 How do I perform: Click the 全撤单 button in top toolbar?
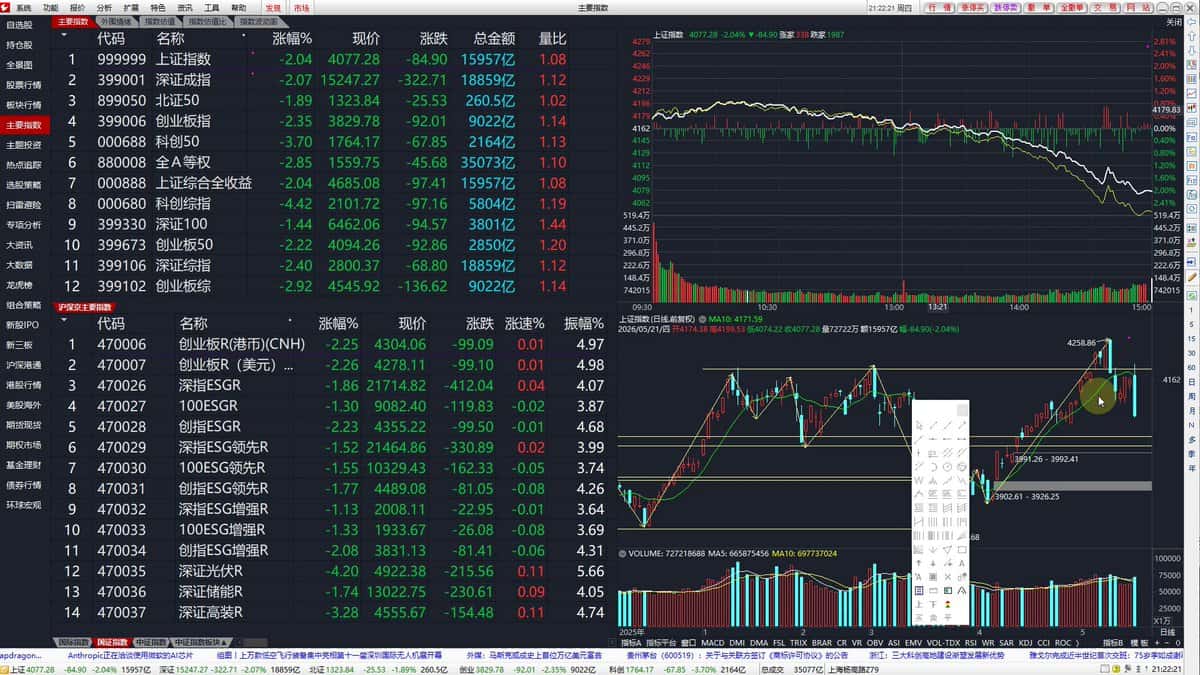[x=1072, y=7]
